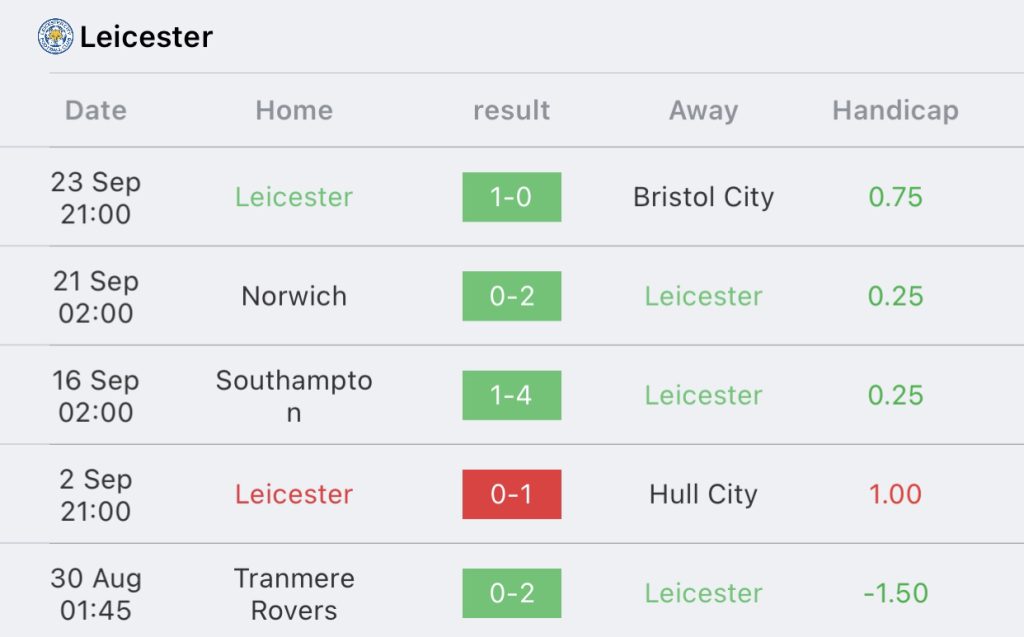Select the 0.75 handicap value
1024x637 pixels.
tap(895, 197)
